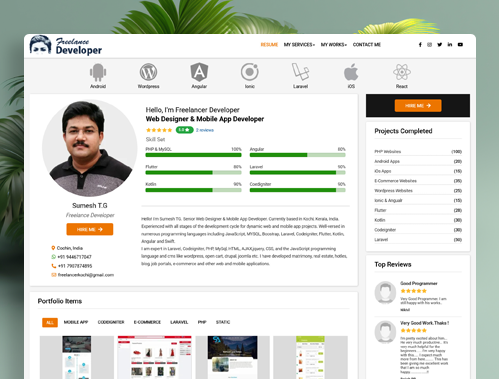Click the Wordpress Websites projects row

pos(418,191)
